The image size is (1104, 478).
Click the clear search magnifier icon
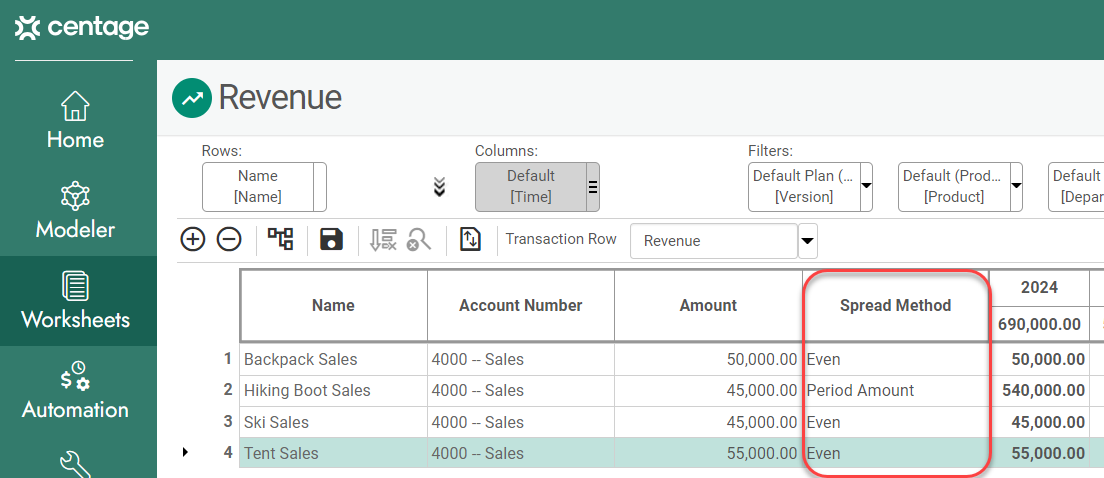[x=419, y=239]
